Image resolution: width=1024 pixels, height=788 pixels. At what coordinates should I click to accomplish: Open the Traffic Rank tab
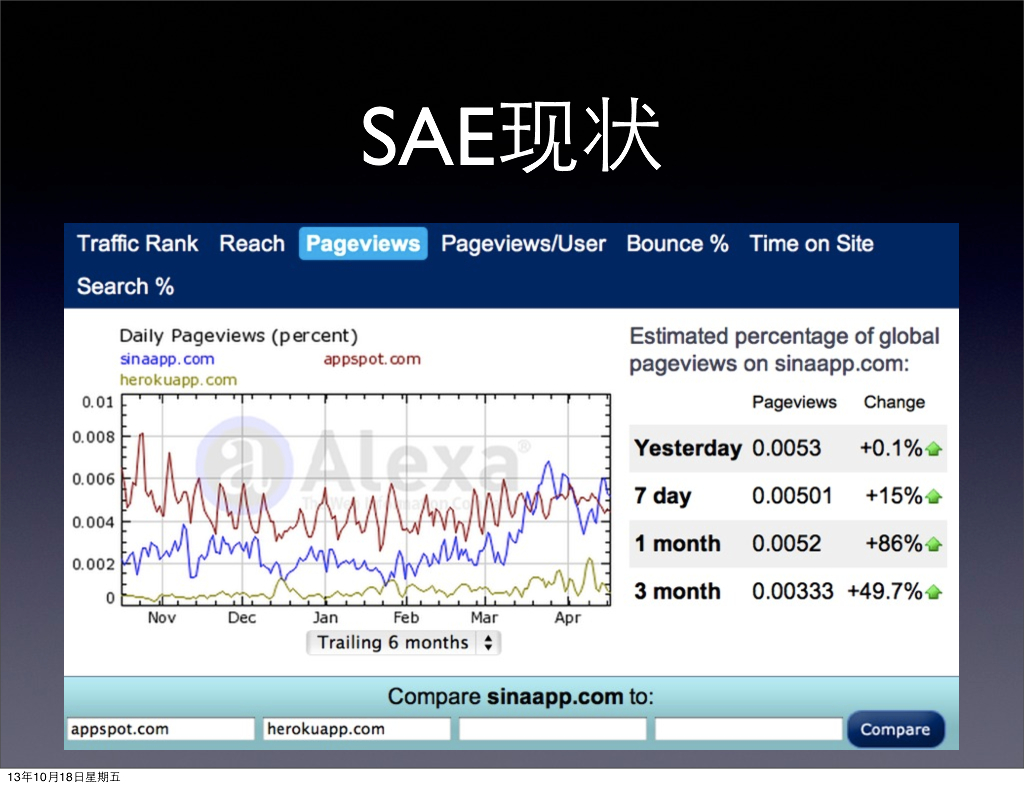tap(137, 244)
